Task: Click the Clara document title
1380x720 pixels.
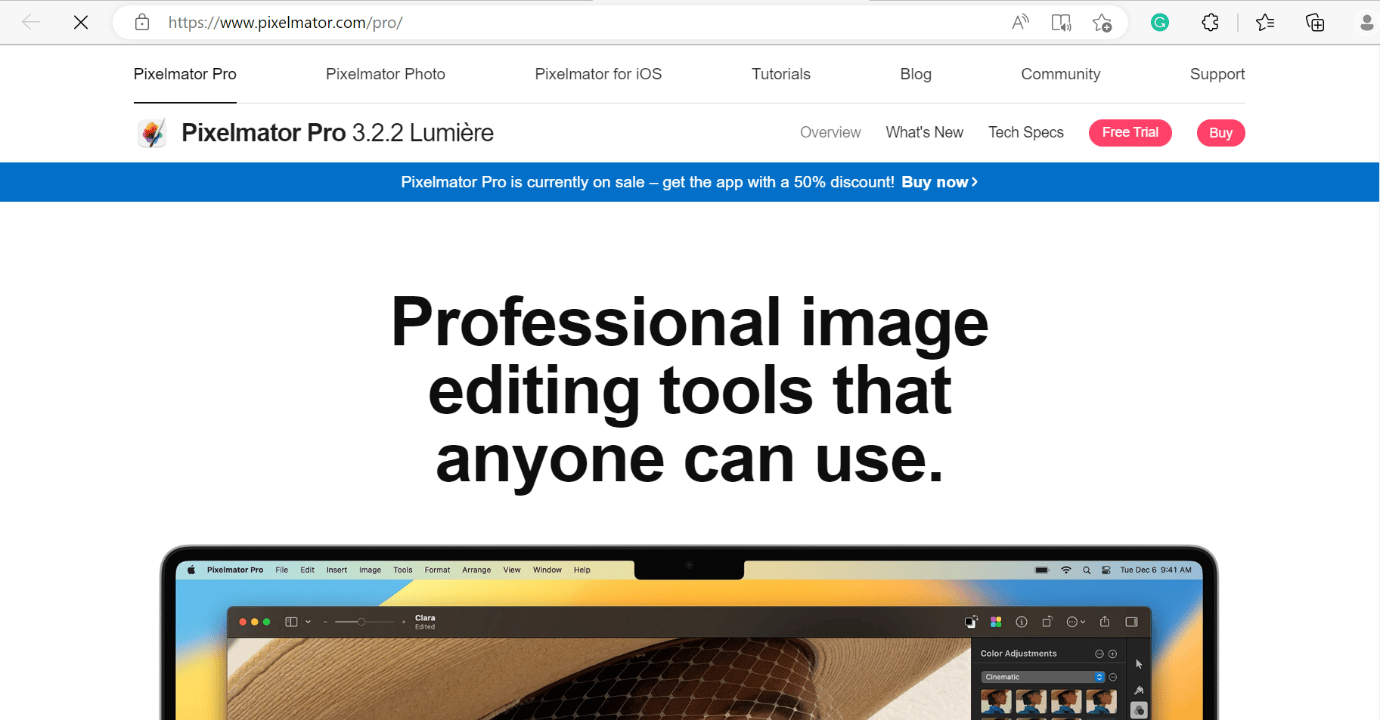Action: pos(425,618)
